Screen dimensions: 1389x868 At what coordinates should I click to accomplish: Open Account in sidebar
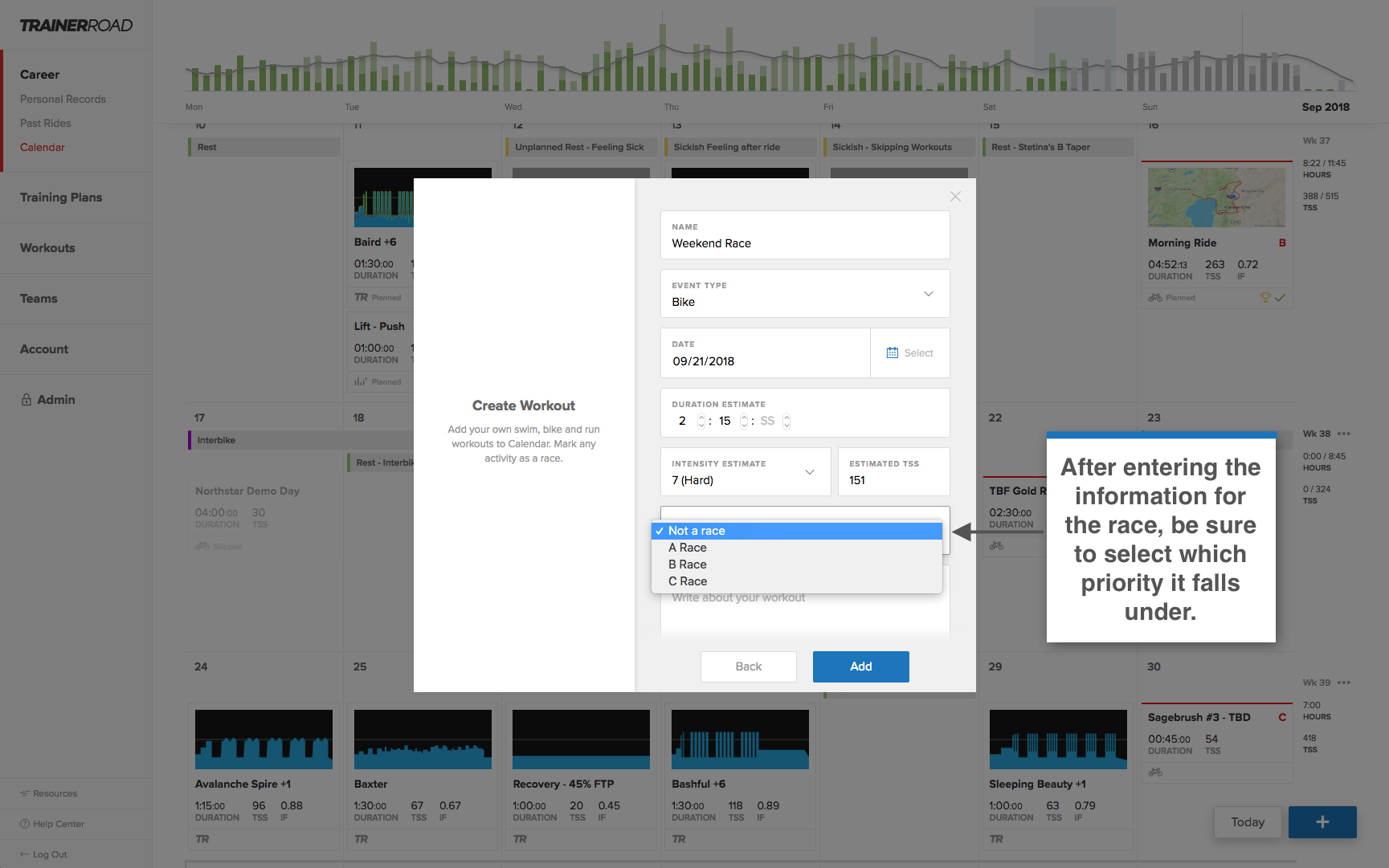(x=44, y=349)
